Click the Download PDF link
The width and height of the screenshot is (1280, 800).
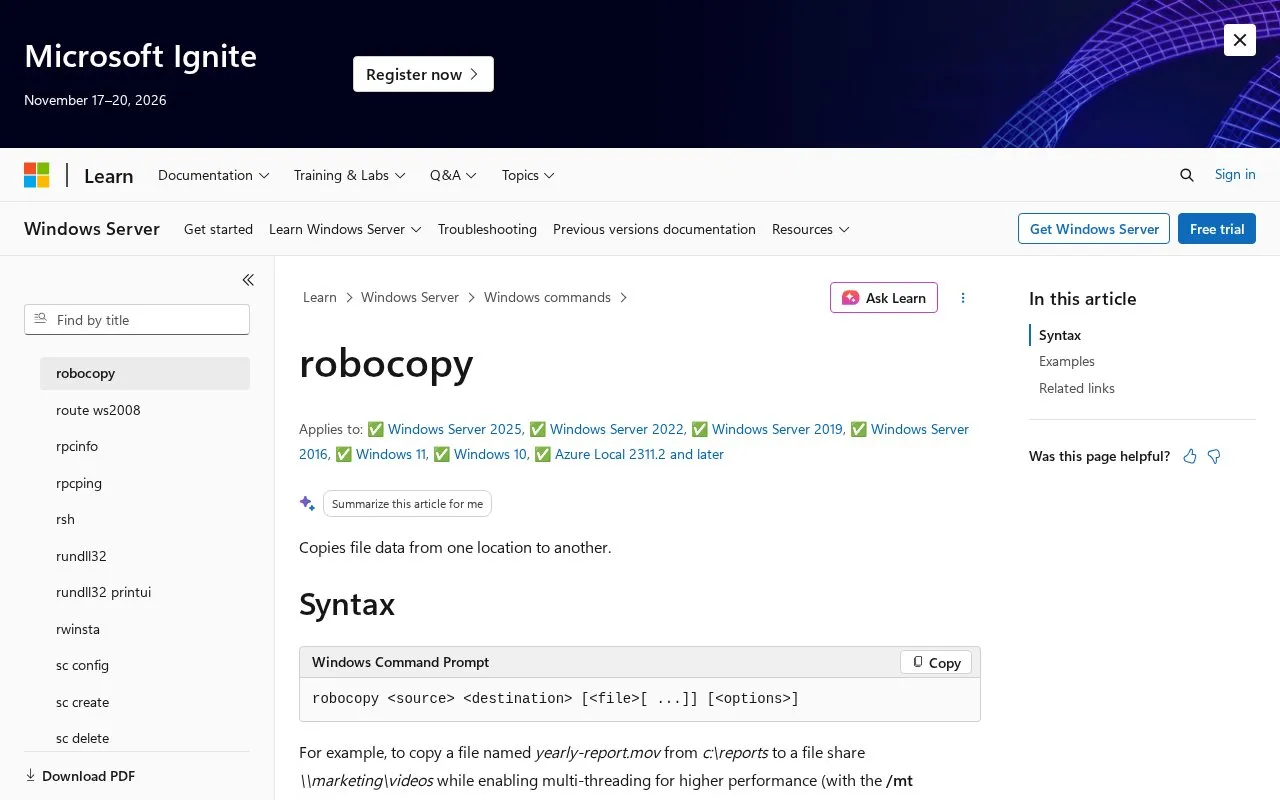(80, 776)
